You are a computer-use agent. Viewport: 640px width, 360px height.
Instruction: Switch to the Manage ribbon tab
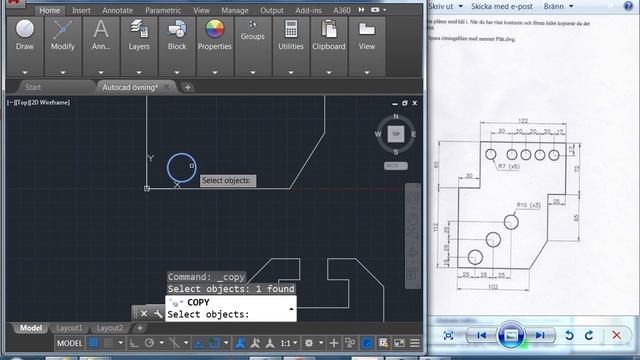click(235, 10)
